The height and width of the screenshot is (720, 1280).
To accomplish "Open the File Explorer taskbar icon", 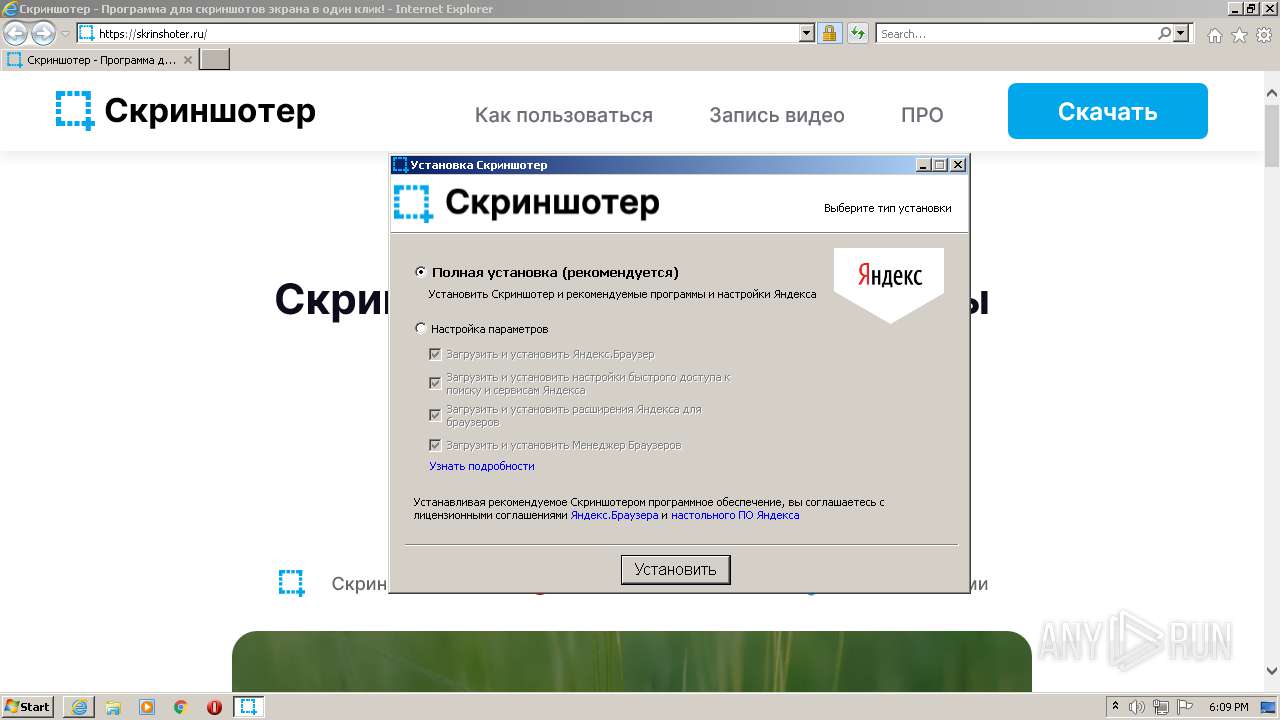I will click(x=113, y=707).
